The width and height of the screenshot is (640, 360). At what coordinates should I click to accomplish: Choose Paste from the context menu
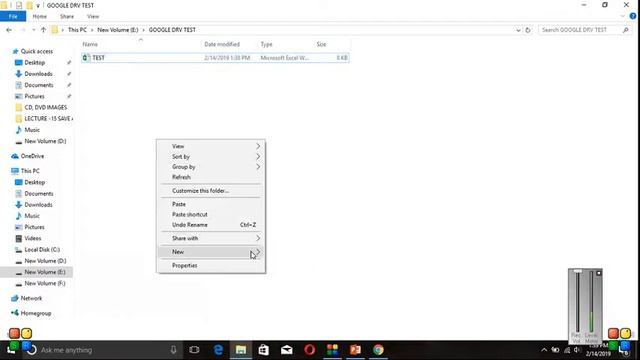[x=211, y=204]
